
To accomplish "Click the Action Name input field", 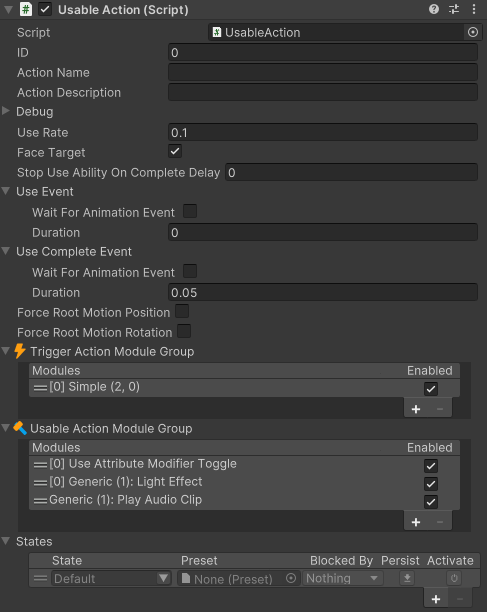I will tap(323, 73).
